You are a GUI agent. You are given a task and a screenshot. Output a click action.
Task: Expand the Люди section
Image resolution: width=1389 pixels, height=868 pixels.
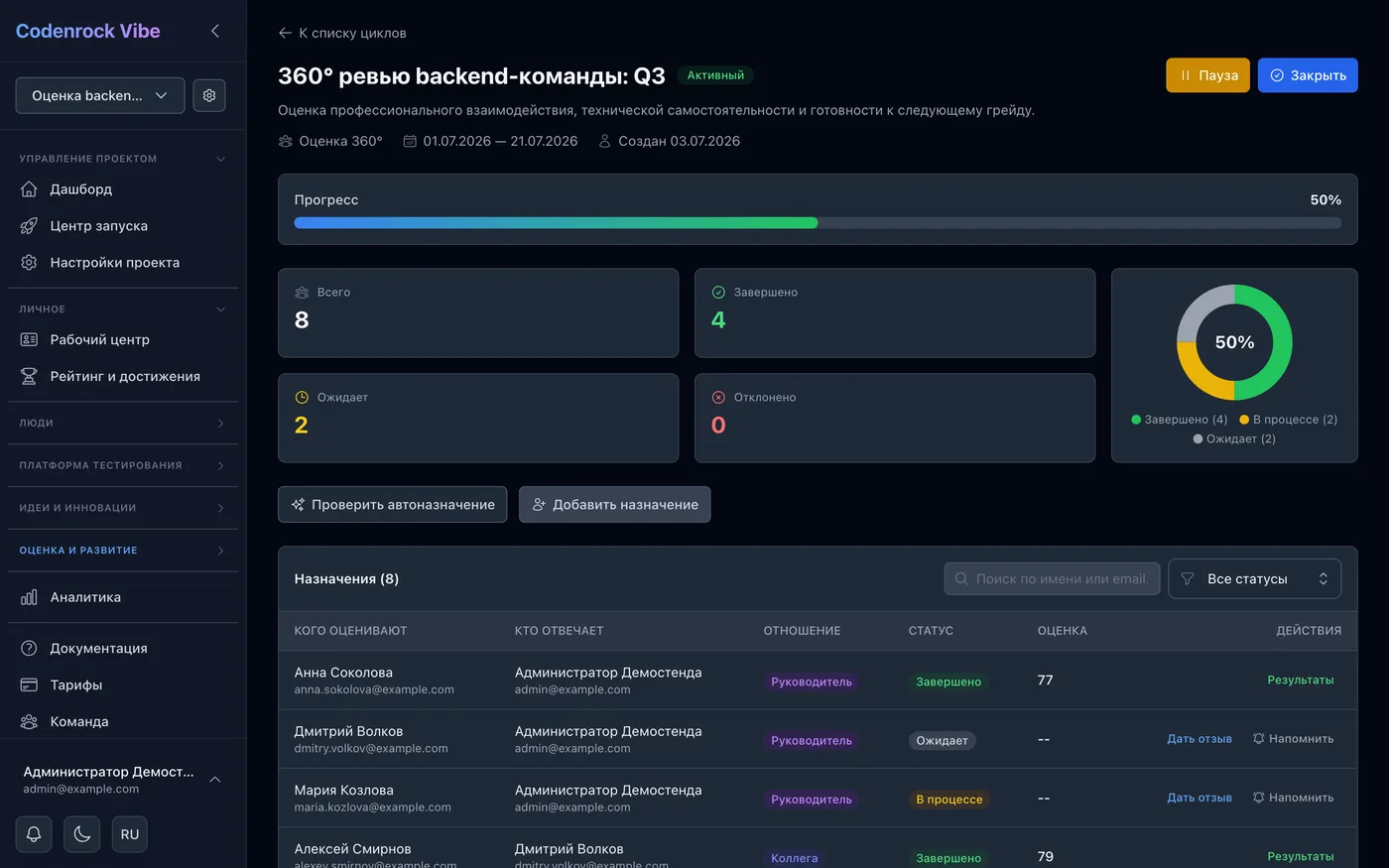point(123,423)
